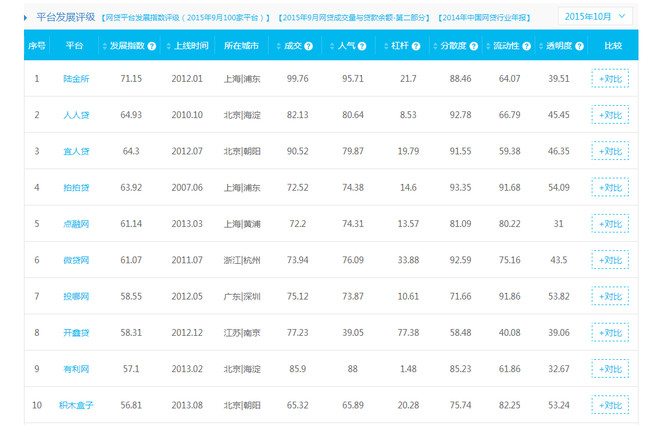This screenshot has width=660, height=425.
Task: Click the 平台 column header
Action: pos(75,46)
